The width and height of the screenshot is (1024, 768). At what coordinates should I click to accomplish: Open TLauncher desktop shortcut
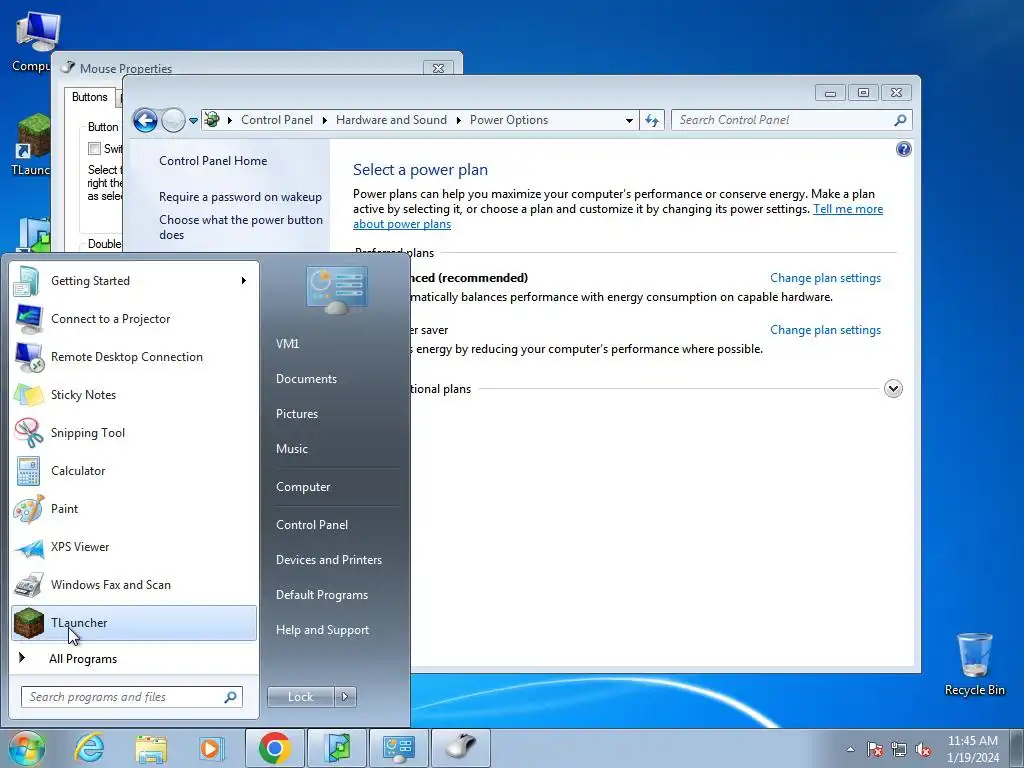click(x=31, y=145)
